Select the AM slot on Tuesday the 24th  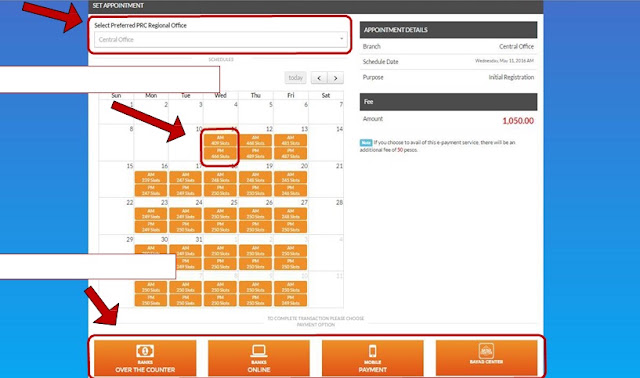186,214
